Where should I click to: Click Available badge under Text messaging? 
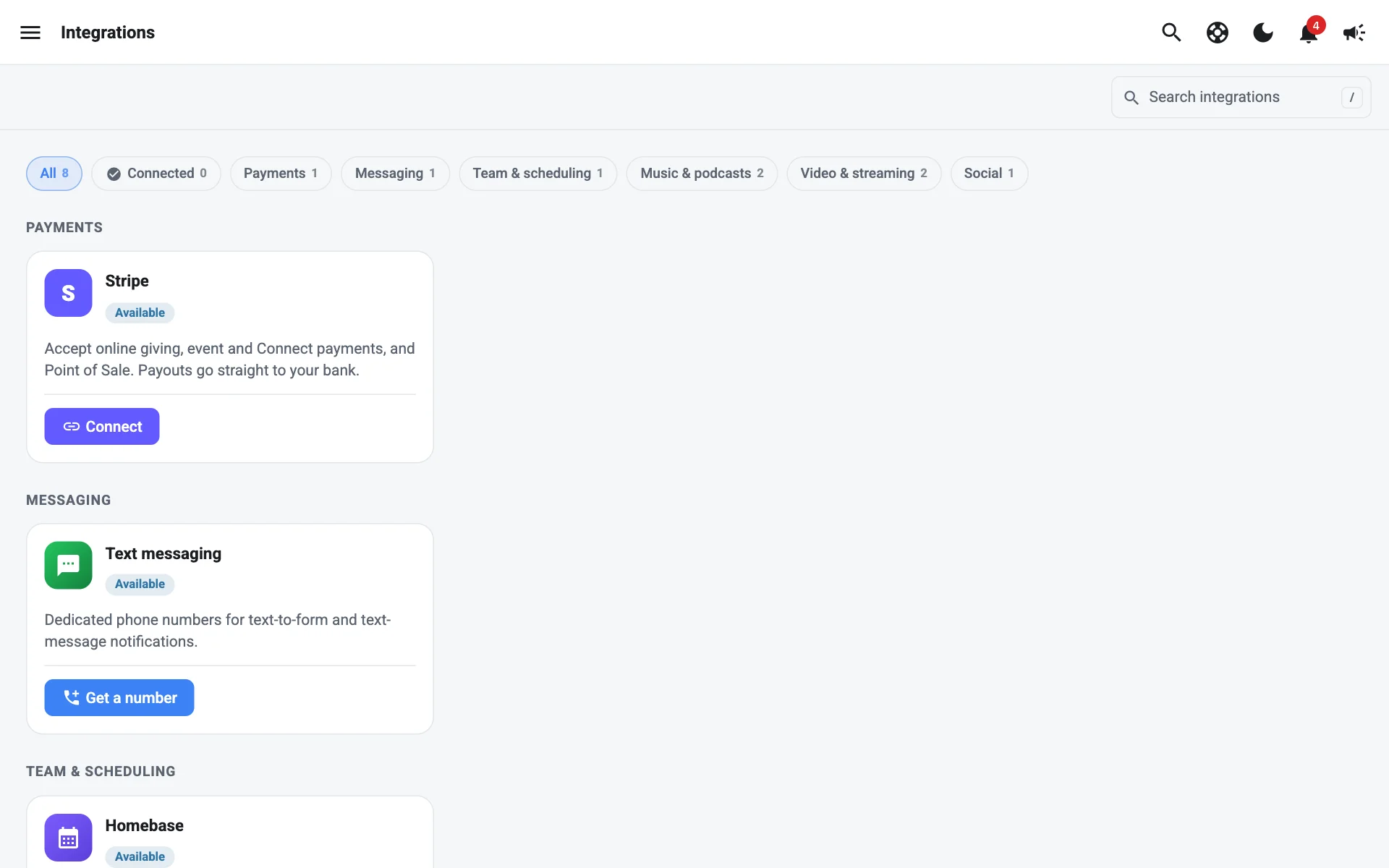[x=140, y=584]
